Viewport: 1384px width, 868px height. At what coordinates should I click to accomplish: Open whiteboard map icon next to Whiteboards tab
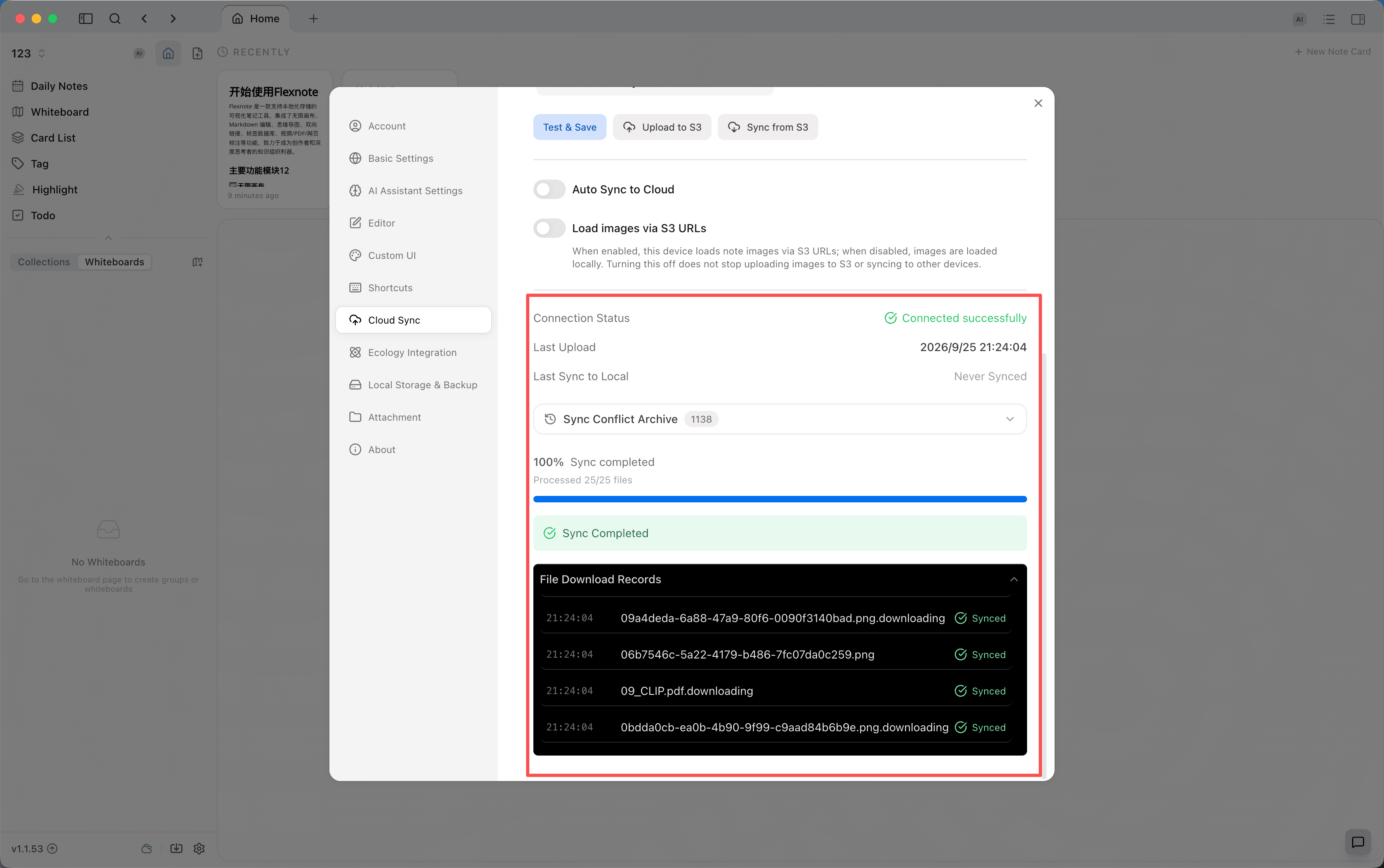197,262
